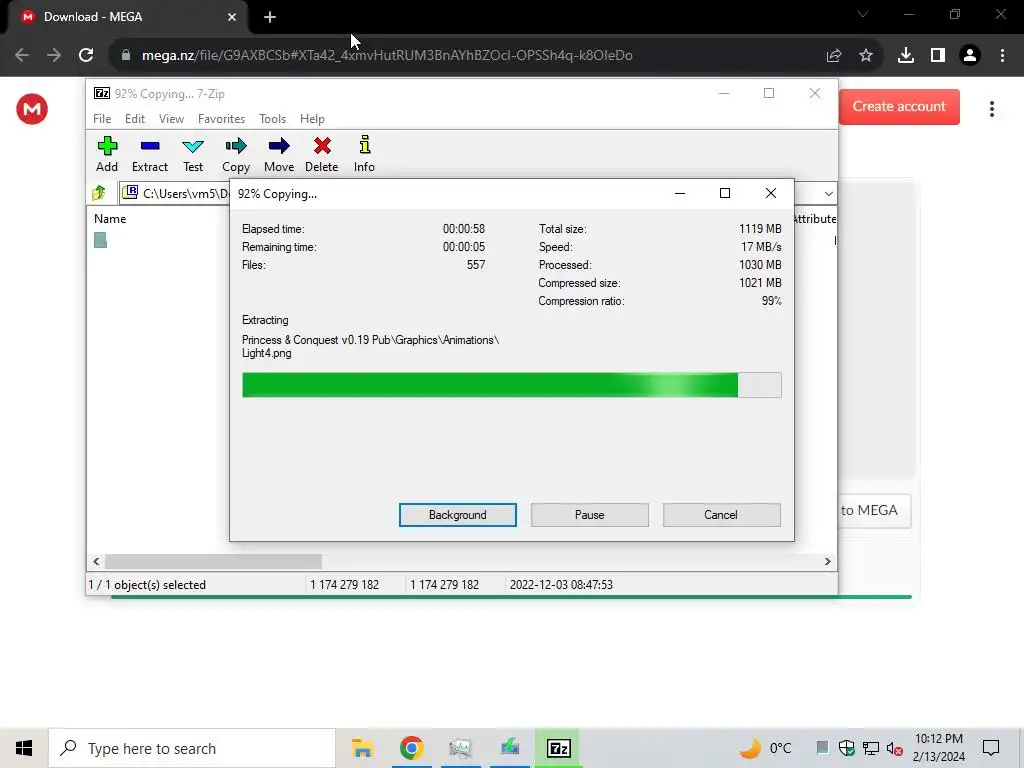Open the Chrome three-dot menu
1024x768 pixels.
pos(1002,55)
